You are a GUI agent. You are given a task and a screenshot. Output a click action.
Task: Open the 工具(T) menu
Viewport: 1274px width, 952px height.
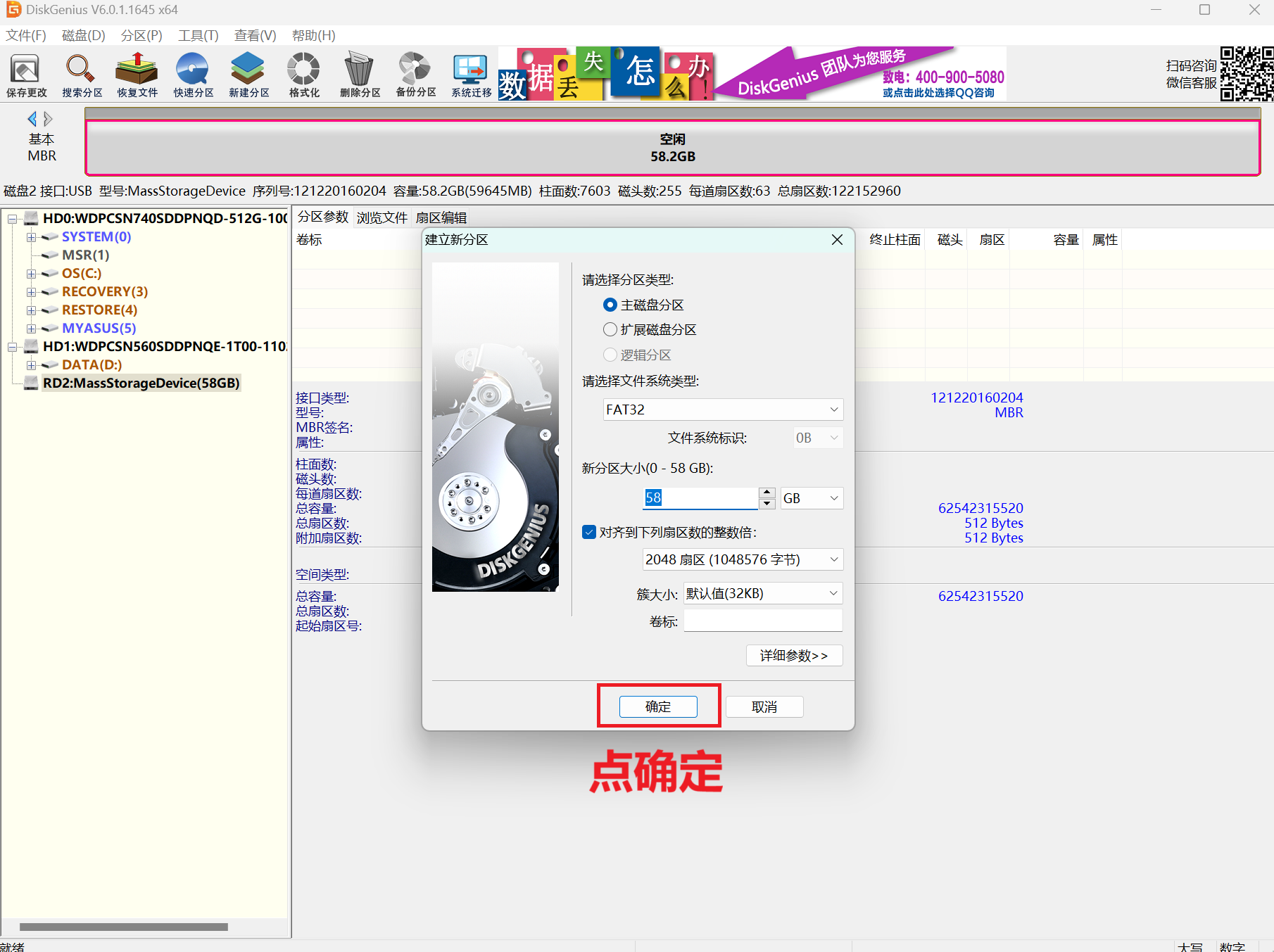[x=198, y=35]
